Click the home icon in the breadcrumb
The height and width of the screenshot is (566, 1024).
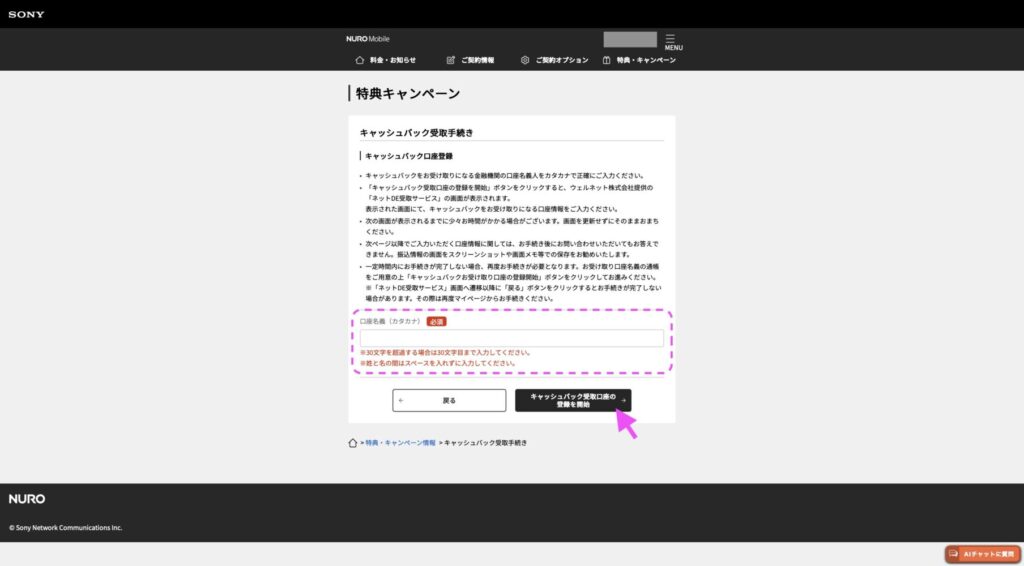point(352,442)
